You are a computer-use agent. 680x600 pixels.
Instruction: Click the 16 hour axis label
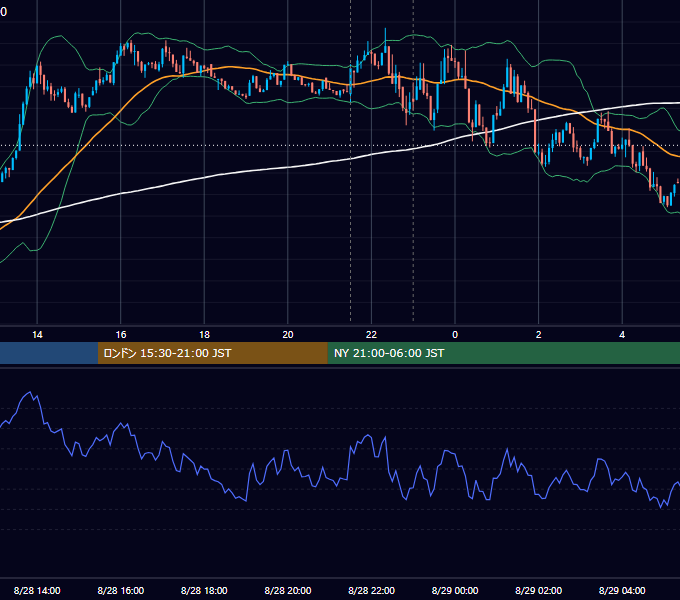121,335
